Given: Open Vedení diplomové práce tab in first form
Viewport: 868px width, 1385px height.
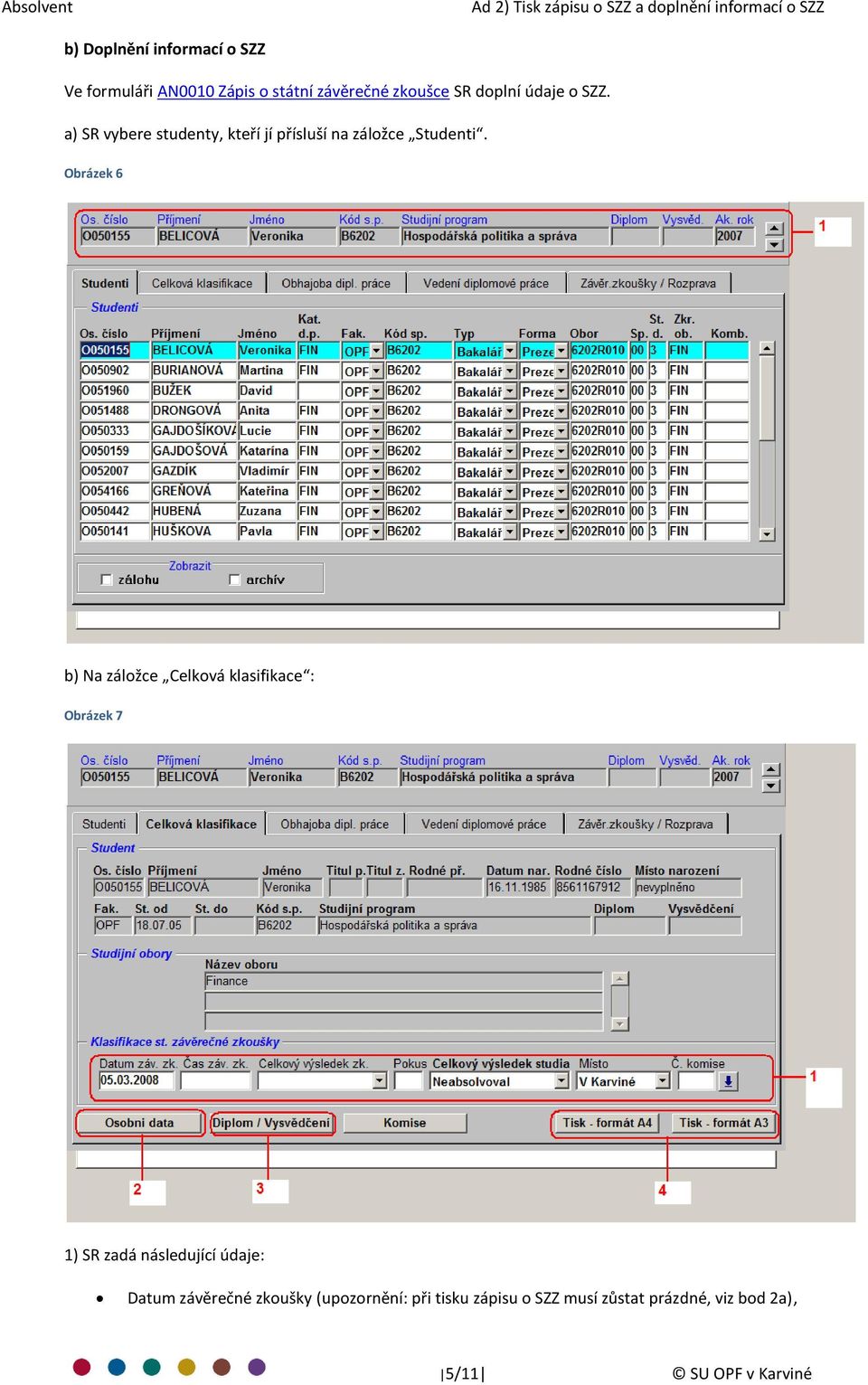Looking at the screenshot, I should pos(486,283).
